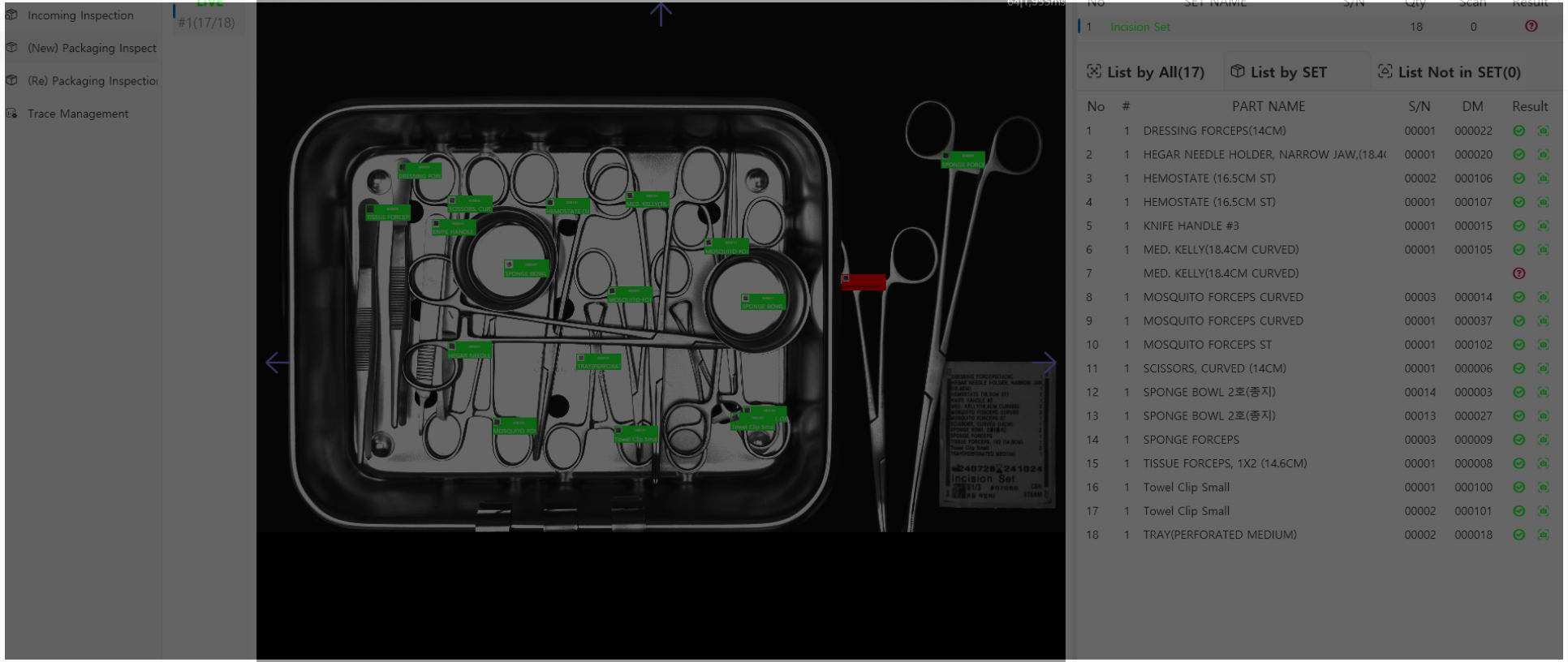This screenshot has width=1568, height=662.
Task: Select the KNIFE HANDLE #3 part name
Action: [x=1191, y=226]
